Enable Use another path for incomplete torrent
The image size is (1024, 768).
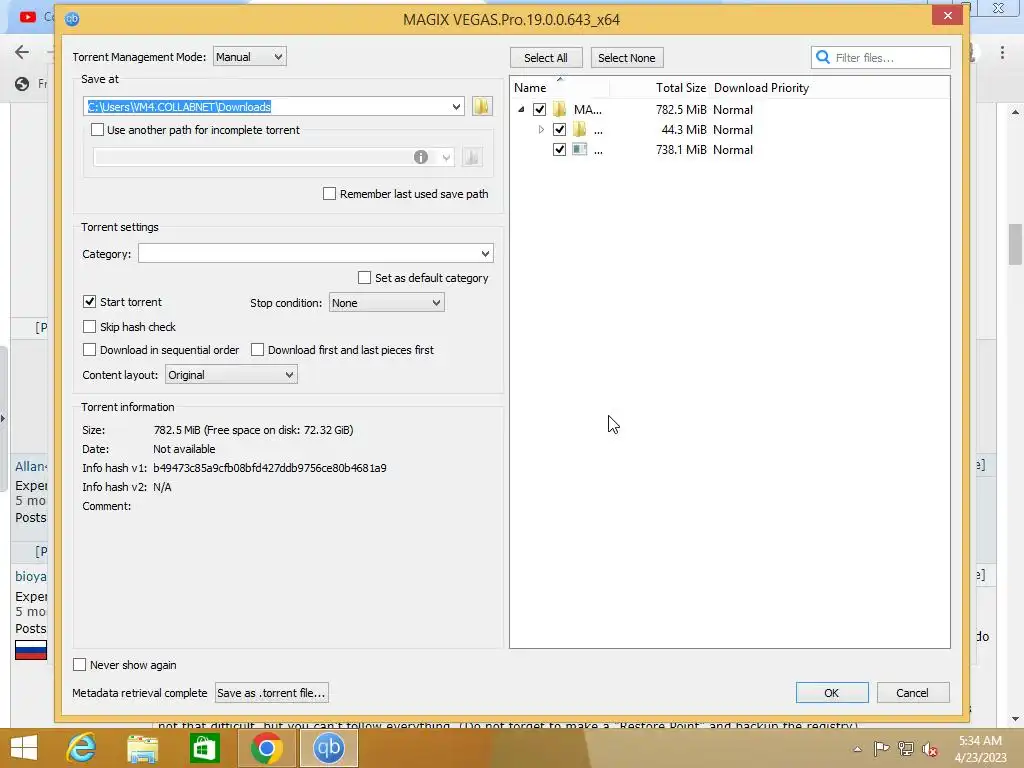click(97, 129)
